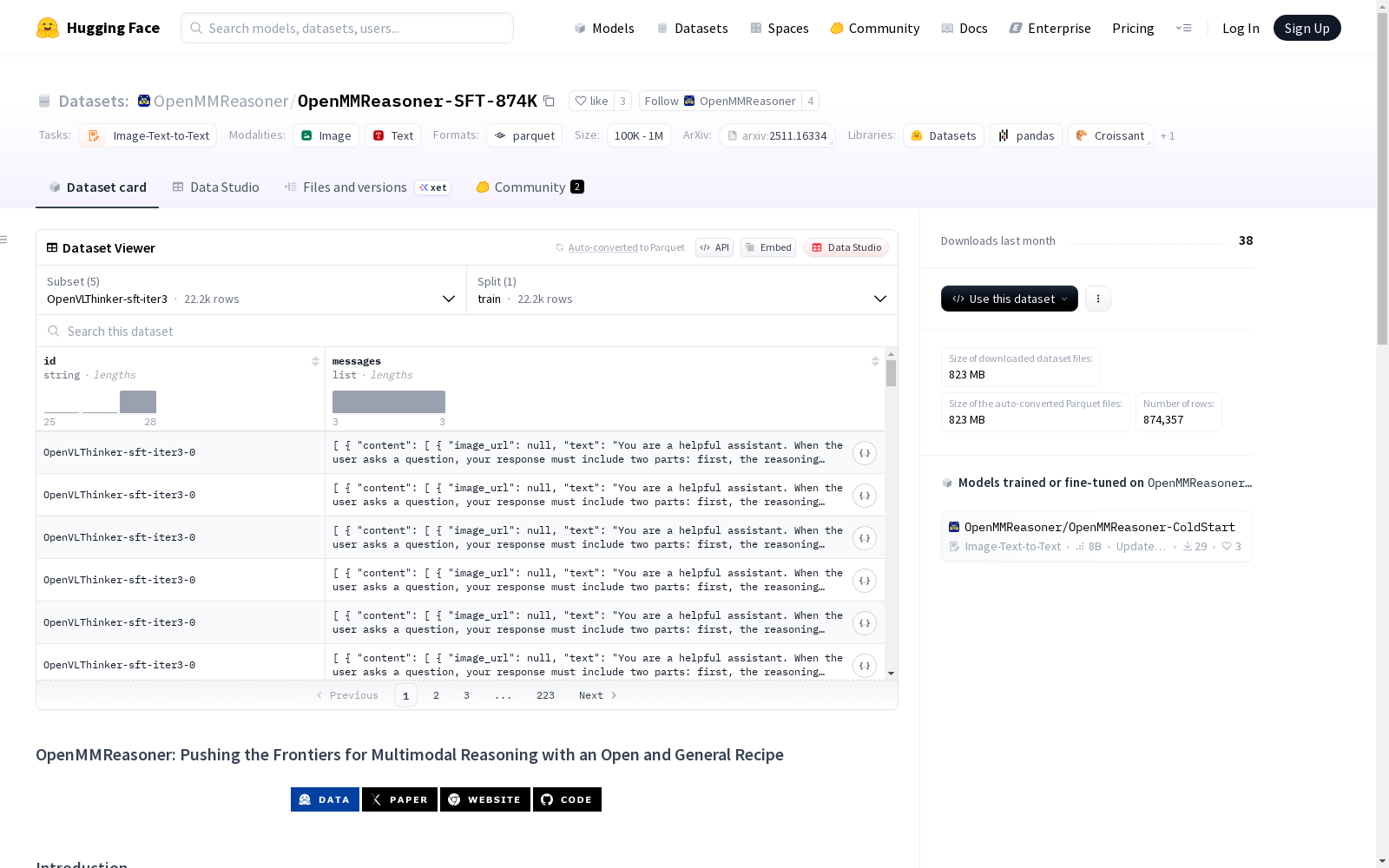The width and height of the screenshot is (1389, 868).
Task: Click the Hugging Face logo icon
Action: coord(48,28)
